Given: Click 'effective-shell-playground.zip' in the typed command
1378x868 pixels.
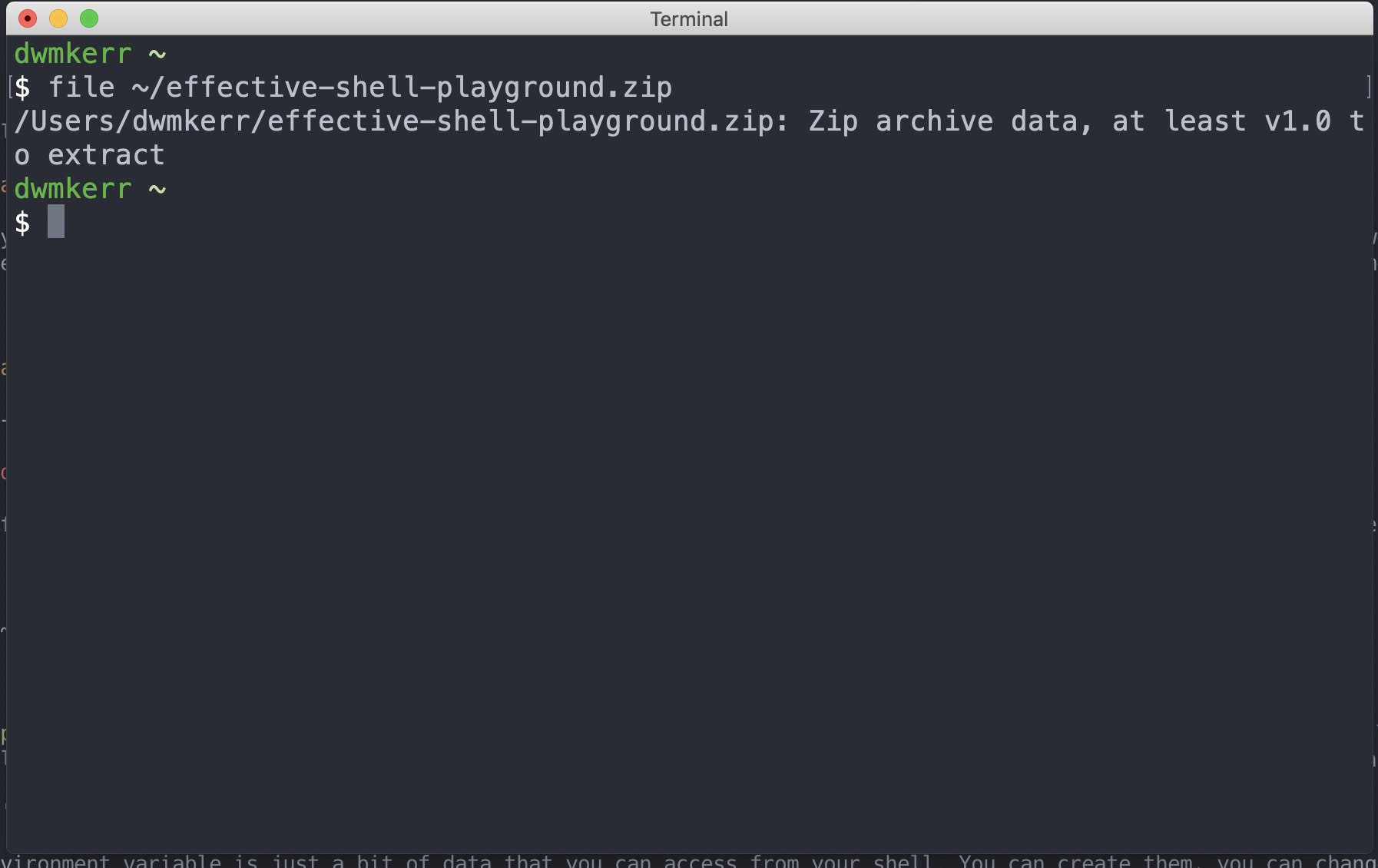Looking at the screenshot, I should tap(419, 88).
